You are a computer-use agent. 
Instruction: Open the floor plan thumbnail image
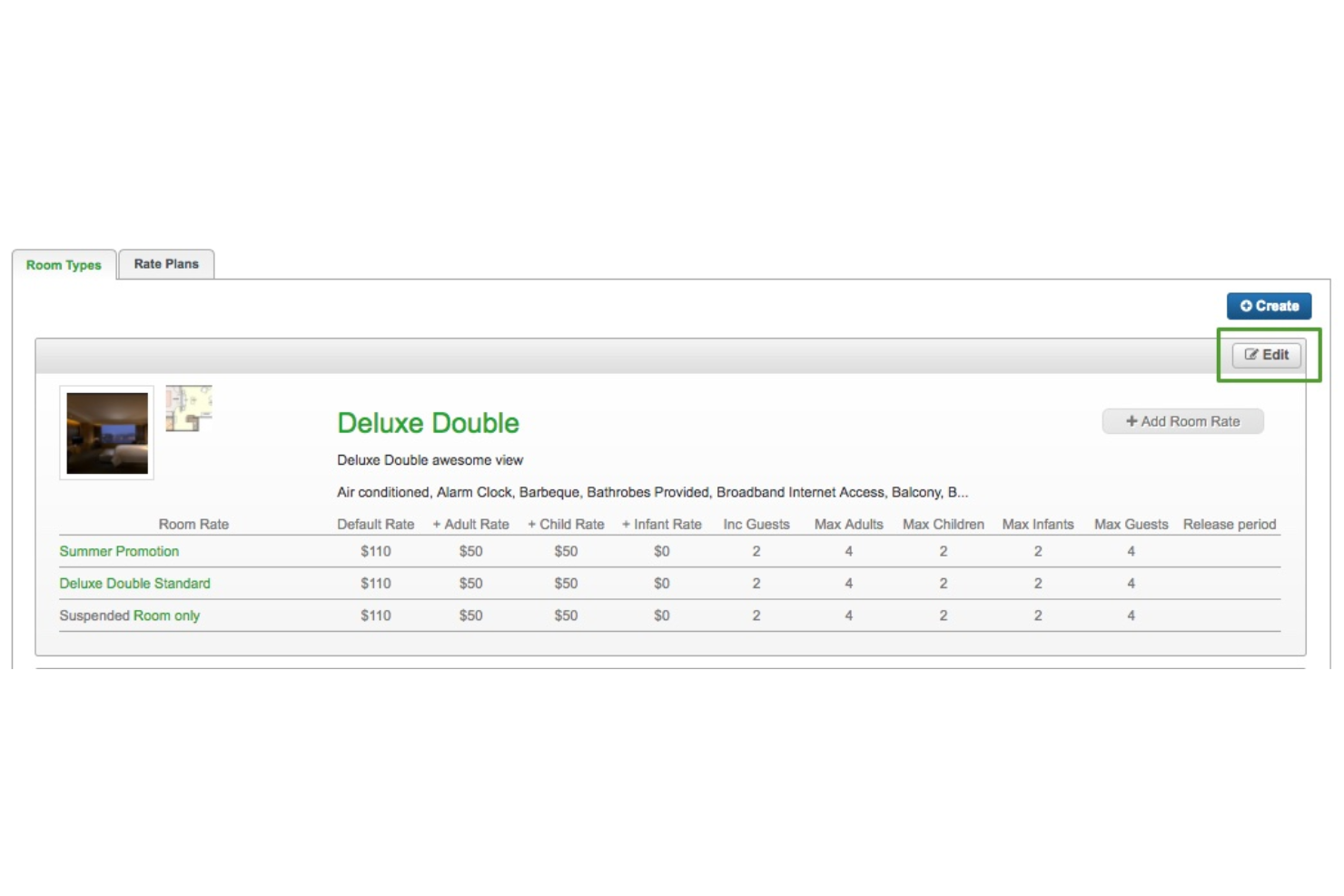coord(188,409)
